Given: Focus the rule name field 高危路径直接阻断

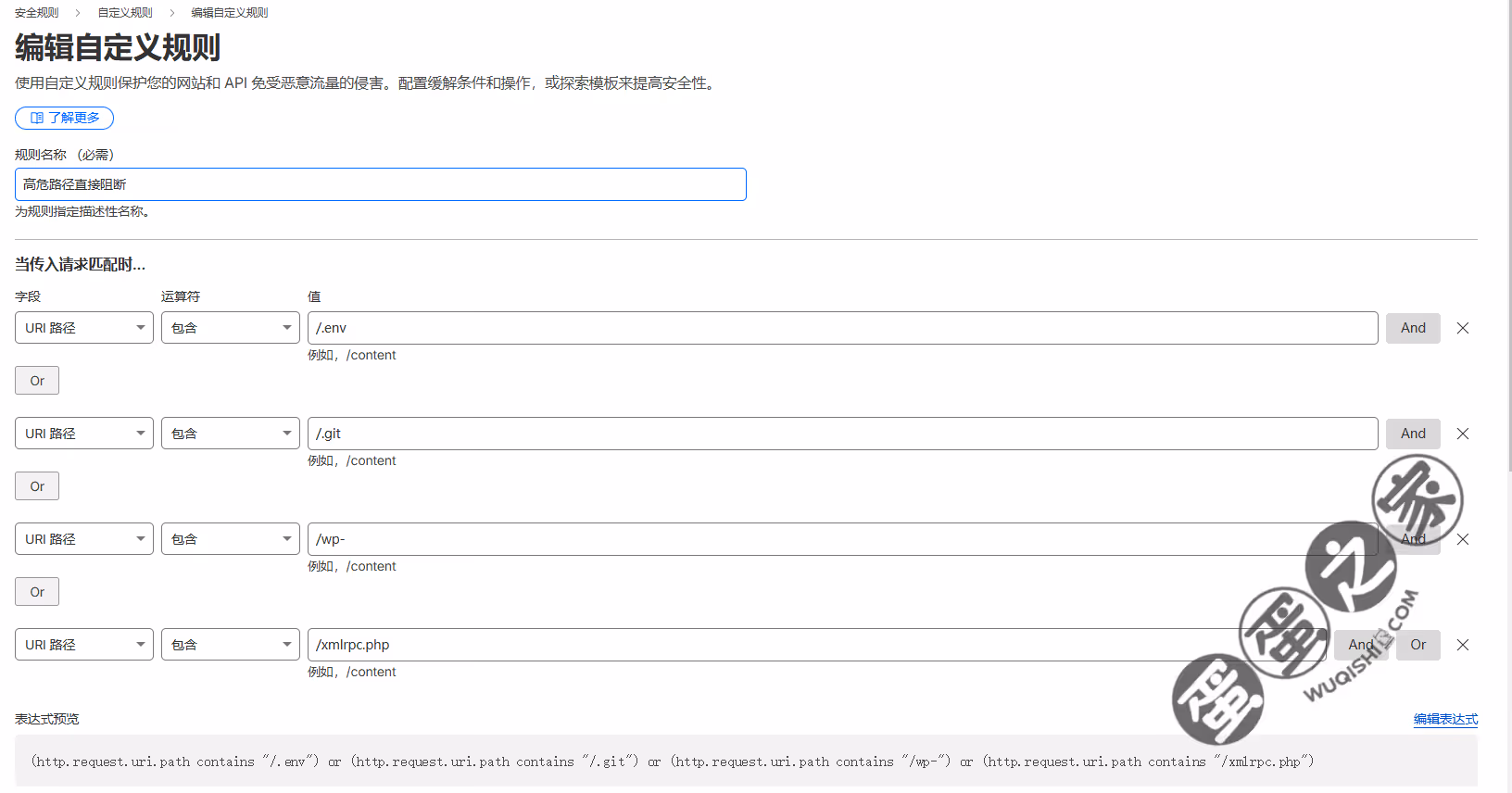Looking at the screenshot, I should click(381, 184).
